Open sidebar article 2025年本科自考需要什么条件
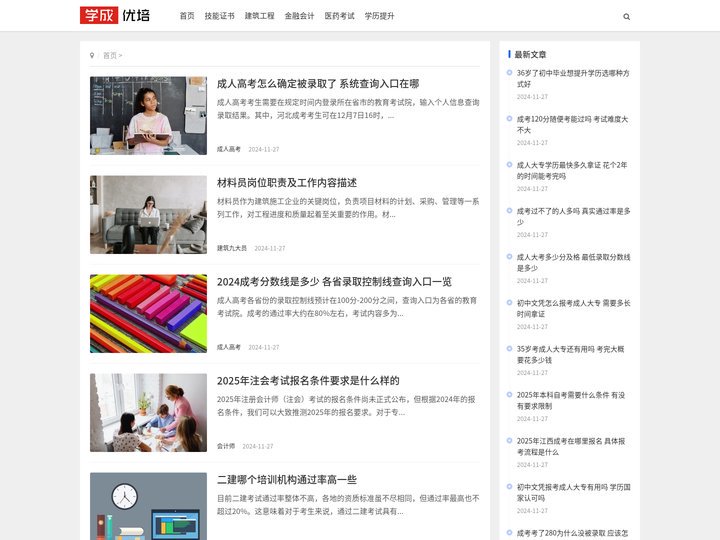This screenshot has height=540, width=720. [x=571, y=400]
